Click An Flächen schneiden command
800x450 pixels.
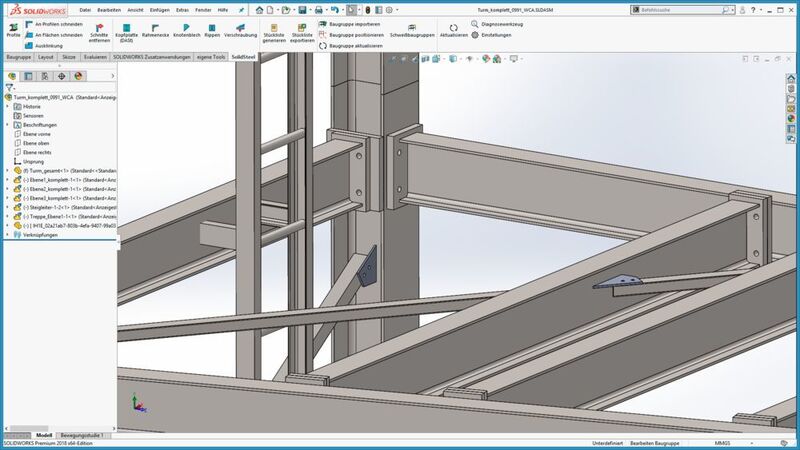coord(54,35)
